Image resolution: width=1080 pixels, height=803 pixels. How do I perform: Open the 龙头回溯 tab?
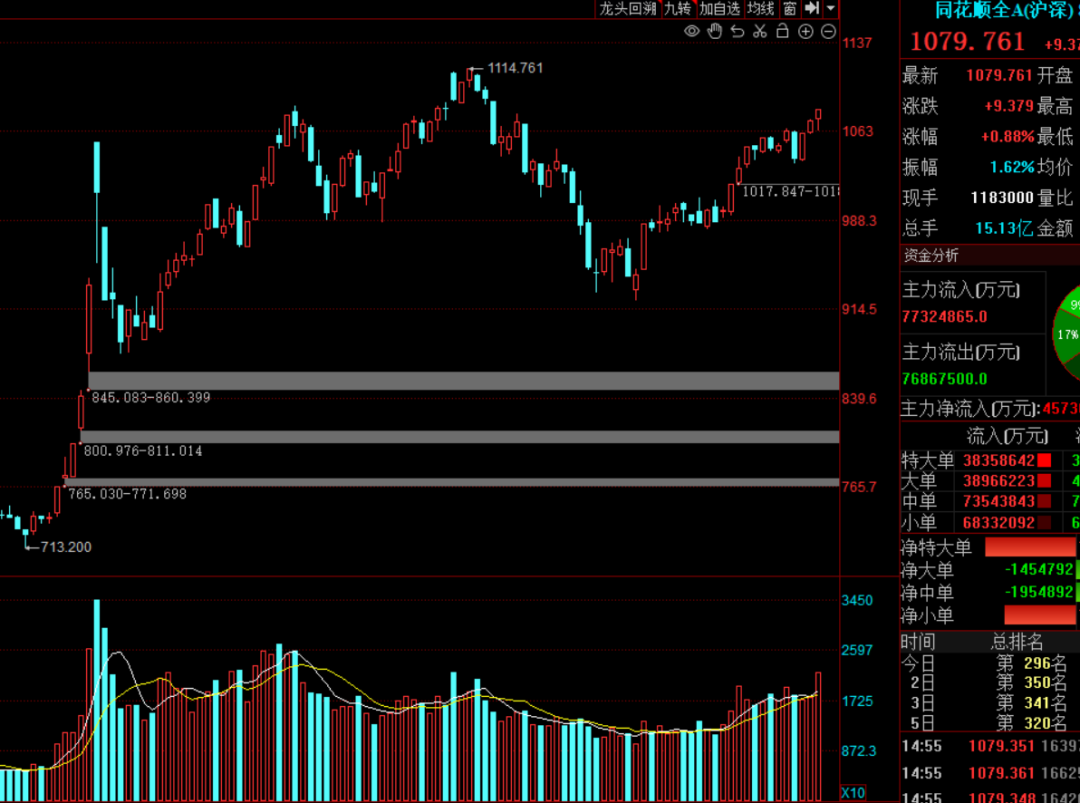tap(627, 9)
